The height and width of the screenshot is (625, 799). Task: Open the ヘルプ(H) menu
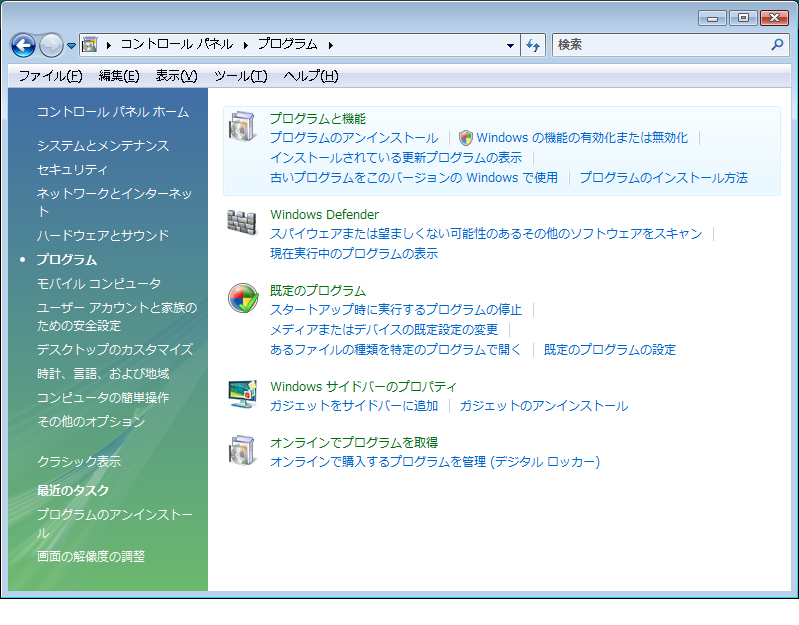tap(311, 76)
